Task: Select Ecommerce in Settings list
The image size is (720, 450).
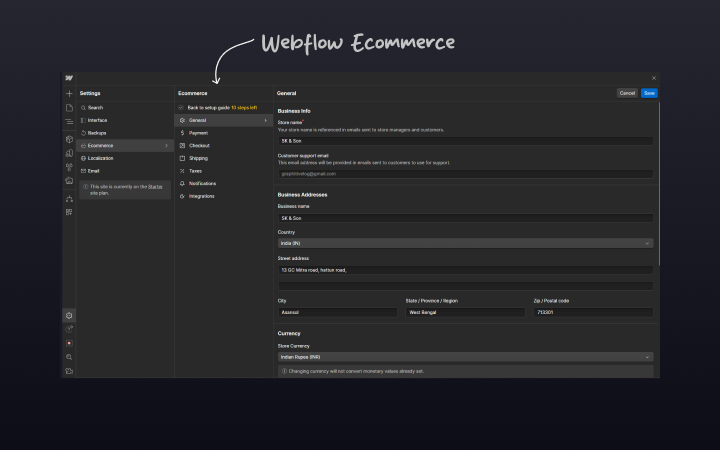Action: 125,146
